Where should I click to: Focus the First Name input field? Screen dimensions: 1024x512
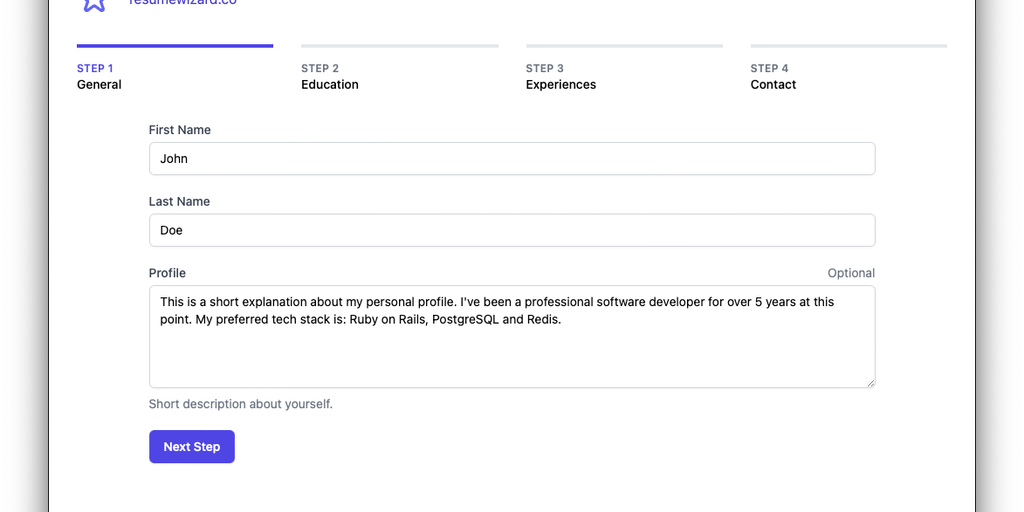pos(512,159)
